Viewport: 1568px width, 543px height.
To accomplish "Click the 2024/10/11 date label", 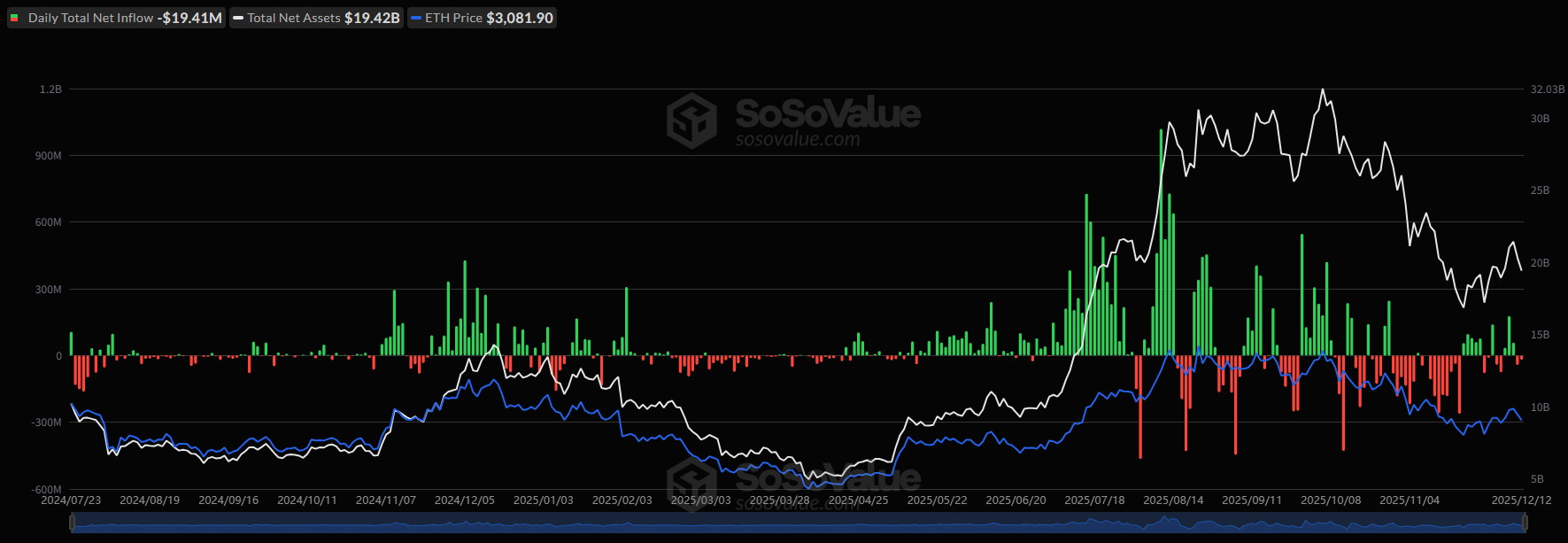I will pos(307,500).
